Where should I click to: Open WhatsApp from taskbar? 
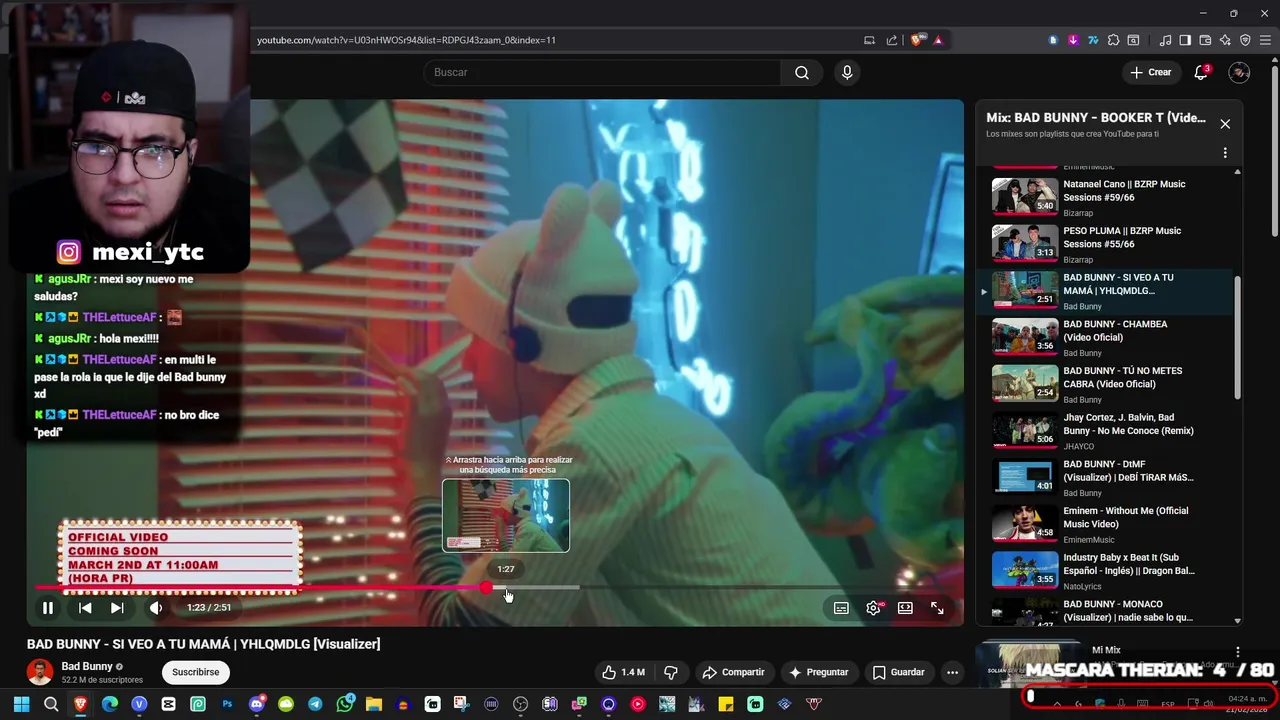[345, 704]
